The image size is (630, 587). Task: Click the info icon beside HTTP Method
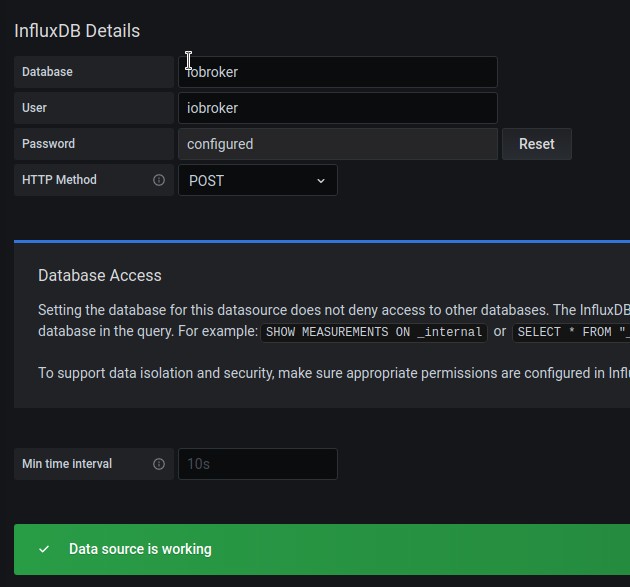[x=158, y=180]
